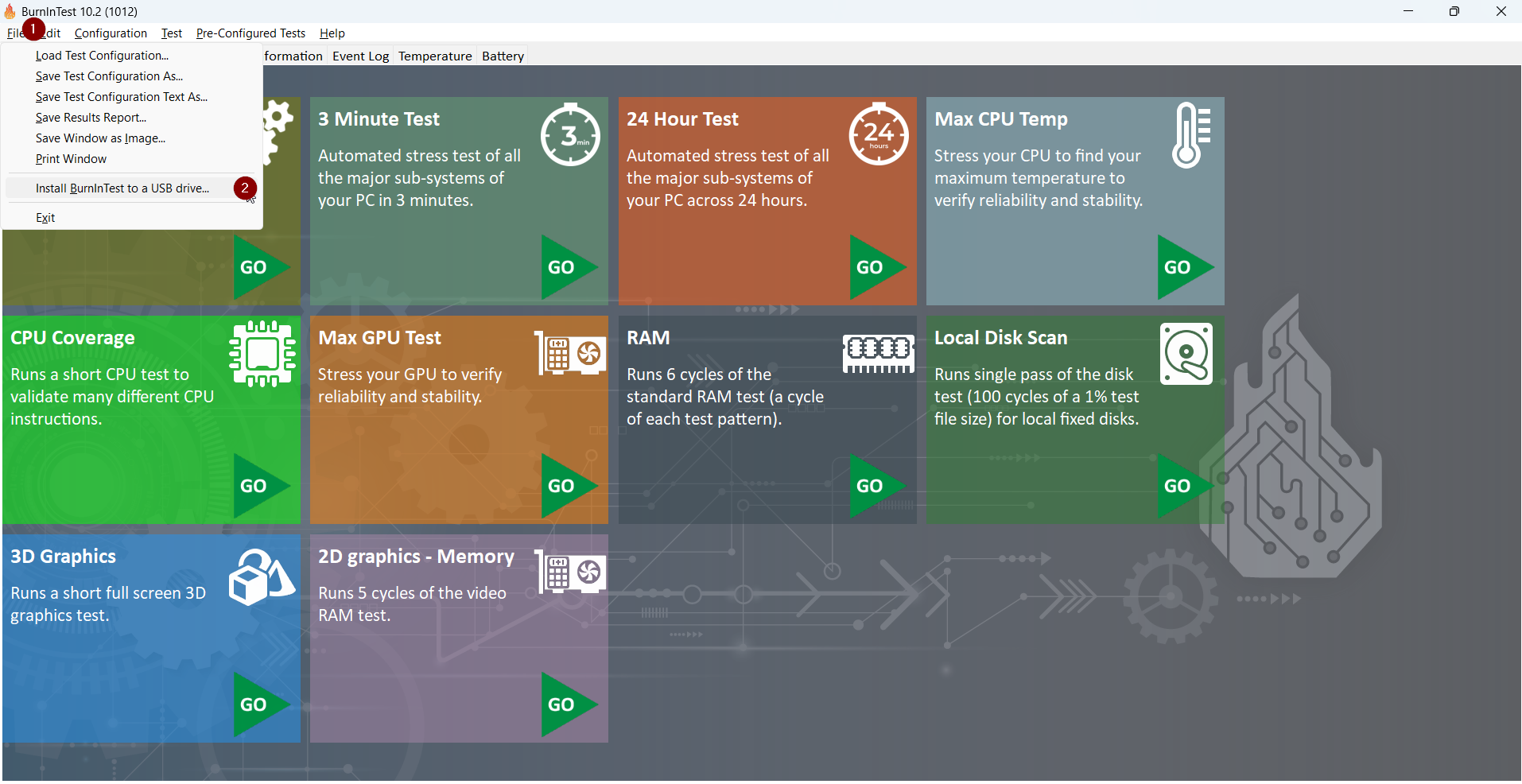Start the CPU Coverage test with GO

[x=261, y=486]
